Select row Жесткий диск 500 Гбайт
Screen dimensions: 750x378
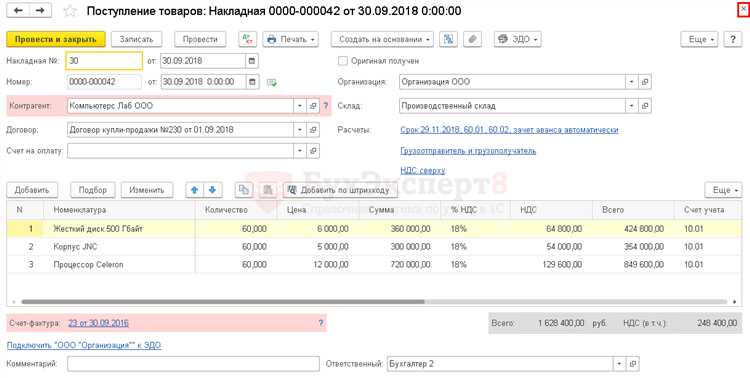pos(374,229)
